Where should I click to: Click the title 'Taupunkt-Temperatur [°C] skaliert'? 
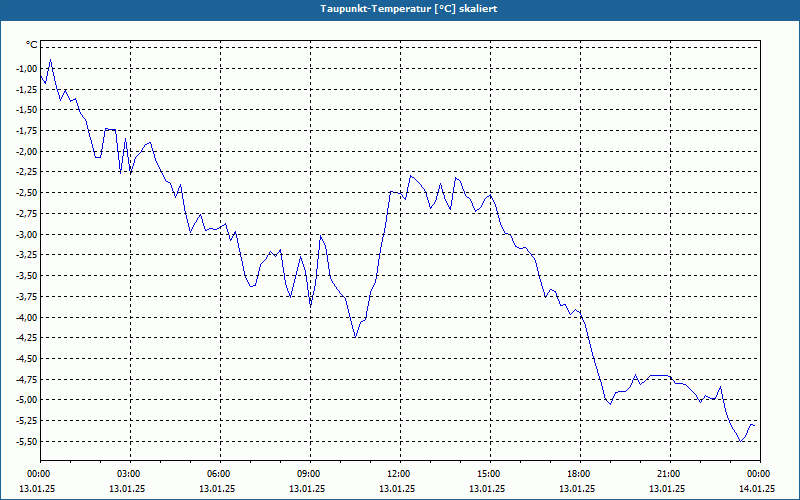click(409, 9)
